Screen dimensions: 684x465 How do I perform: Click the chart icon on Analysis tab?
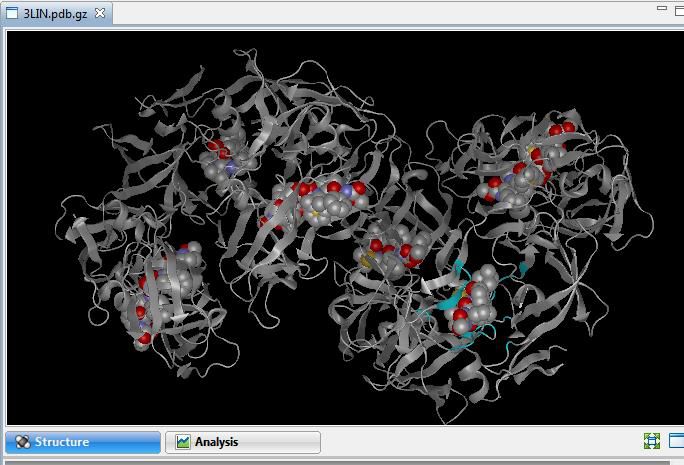click(183, 442)
